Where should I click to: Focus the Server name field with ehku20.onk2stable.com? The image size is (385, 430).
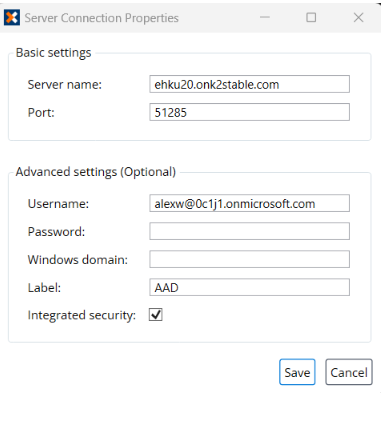[249, 84]
